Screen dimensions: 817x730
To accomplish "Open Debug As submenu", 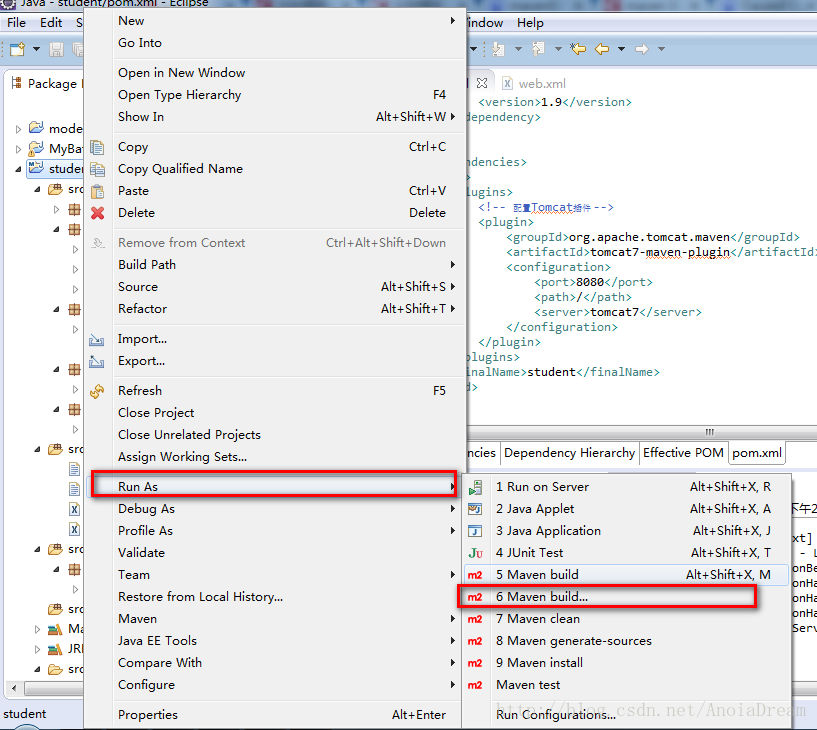I will pos(274,509).
